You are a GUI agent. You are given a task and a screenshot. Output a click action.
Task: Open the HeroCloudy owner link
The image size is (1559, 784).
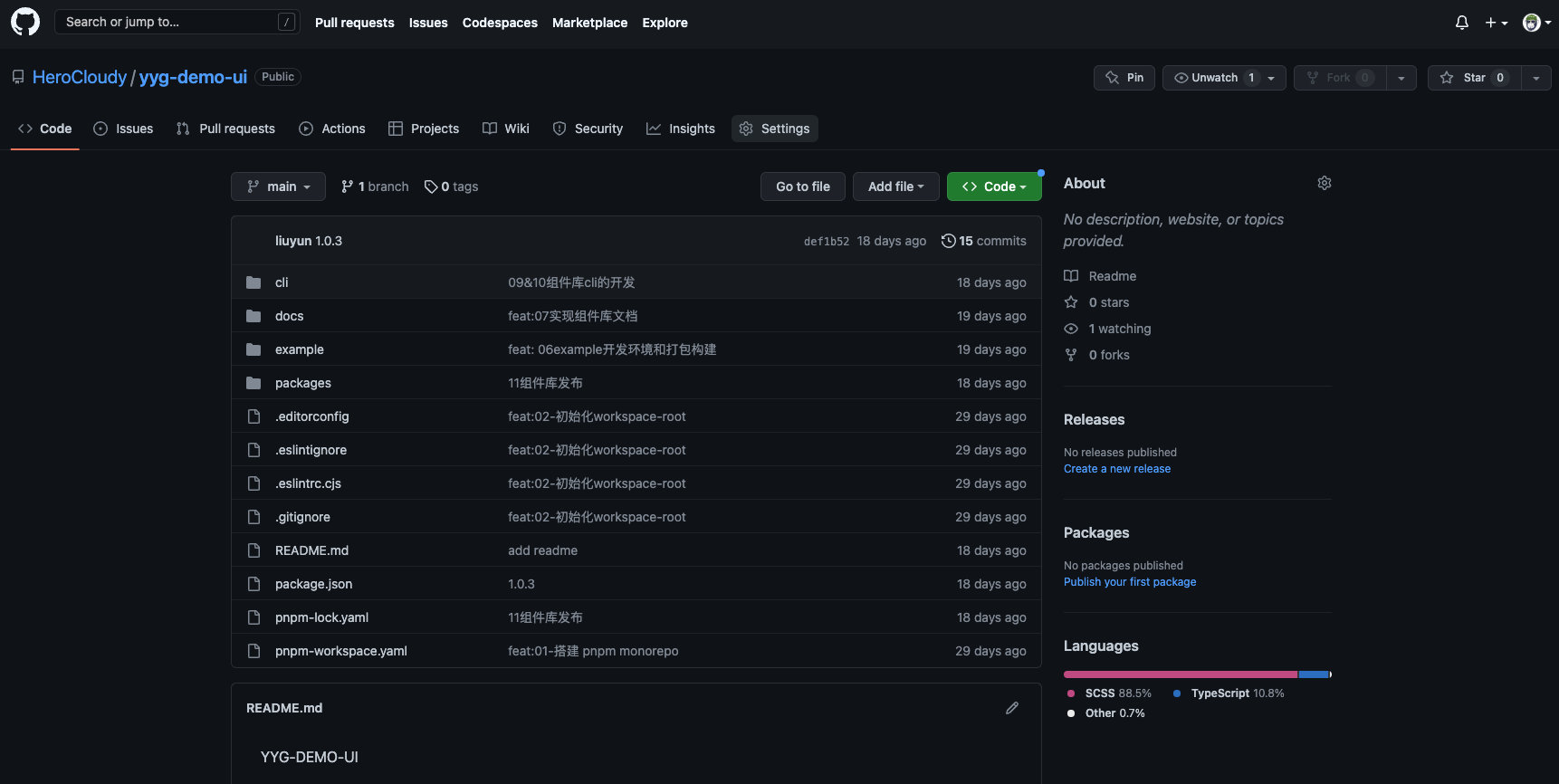click(80, 77)
